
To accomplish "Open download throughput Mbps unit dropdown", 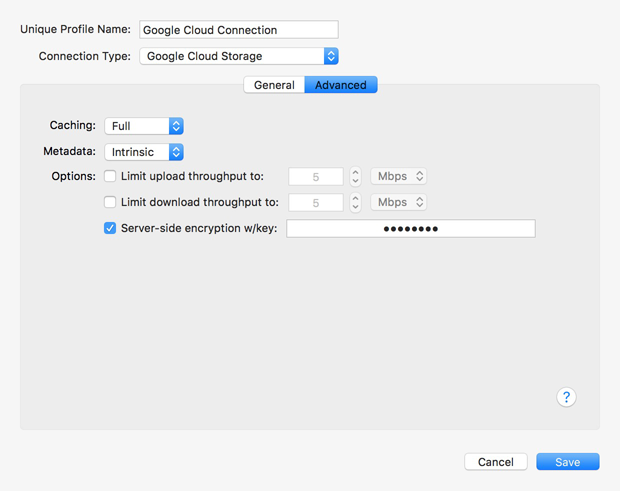I will (x=399, y=202).
